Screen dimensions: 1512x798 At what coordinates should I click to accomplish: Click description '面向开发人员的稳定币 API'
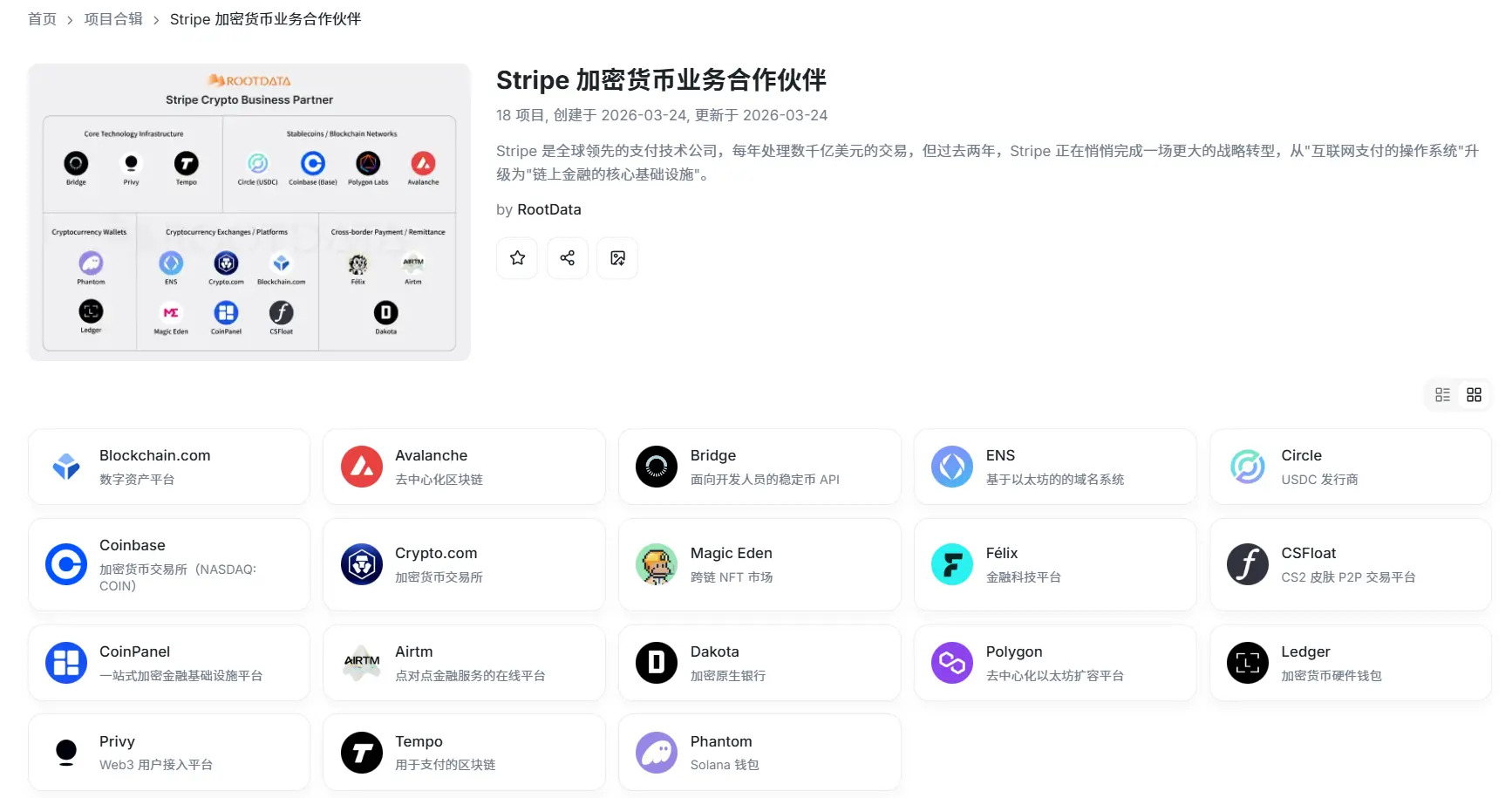click(x=765, y=480)
